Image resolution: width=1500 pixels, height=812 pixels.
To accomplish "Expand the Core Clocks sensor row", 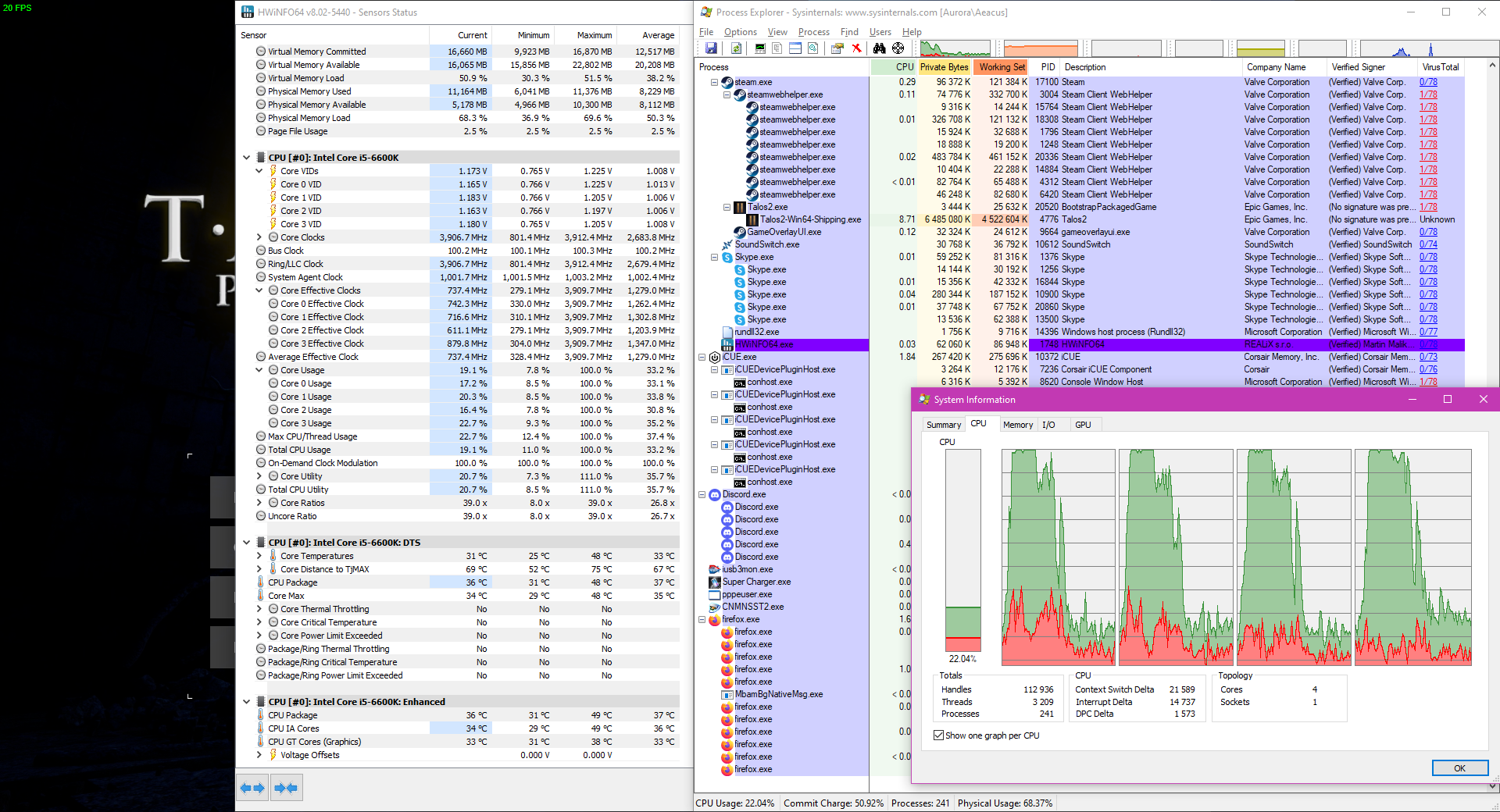I will point(259,237).
